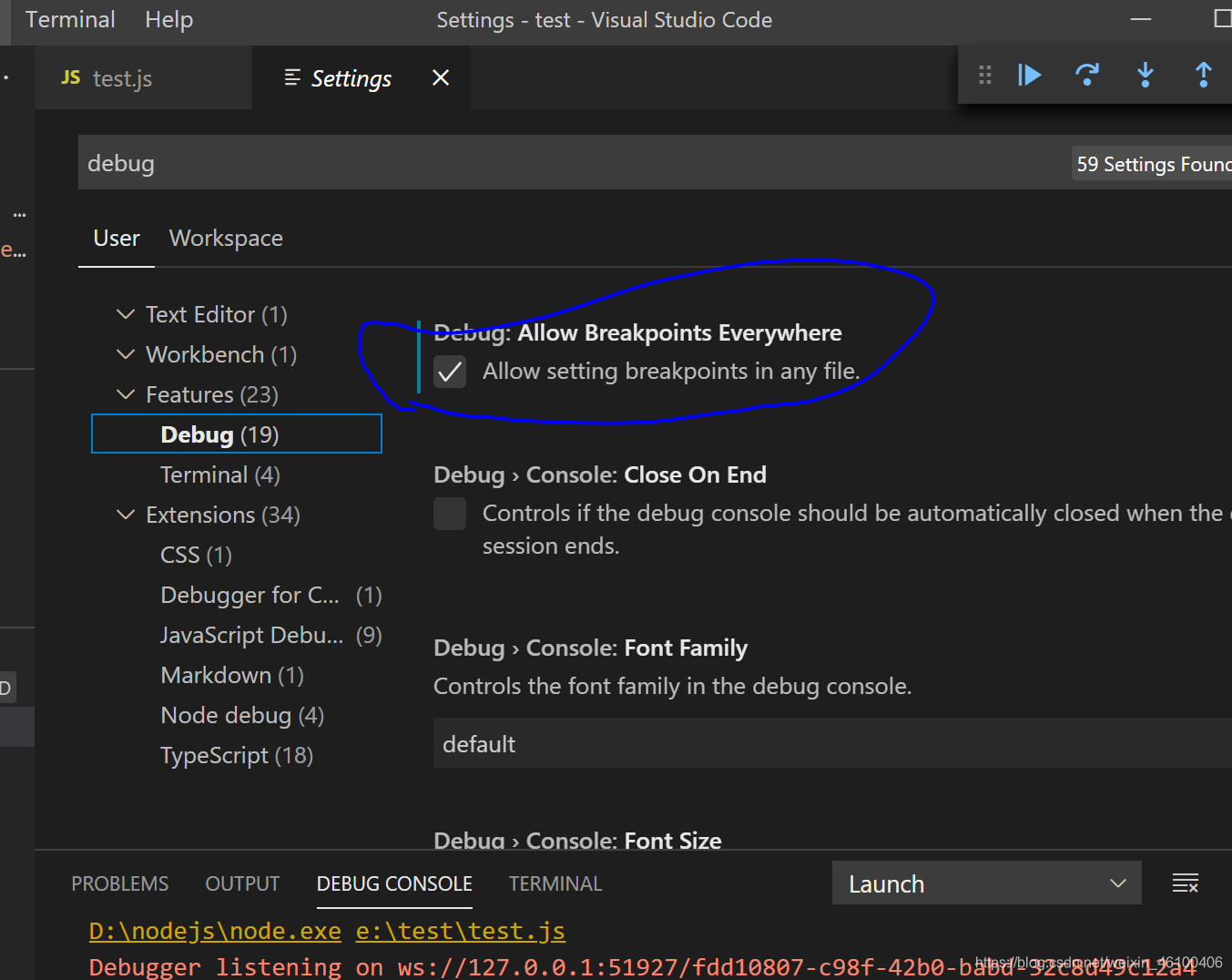1232x980 pixels.
Task: Click the JS icon of the test.js tab
Action: point(71,77)
